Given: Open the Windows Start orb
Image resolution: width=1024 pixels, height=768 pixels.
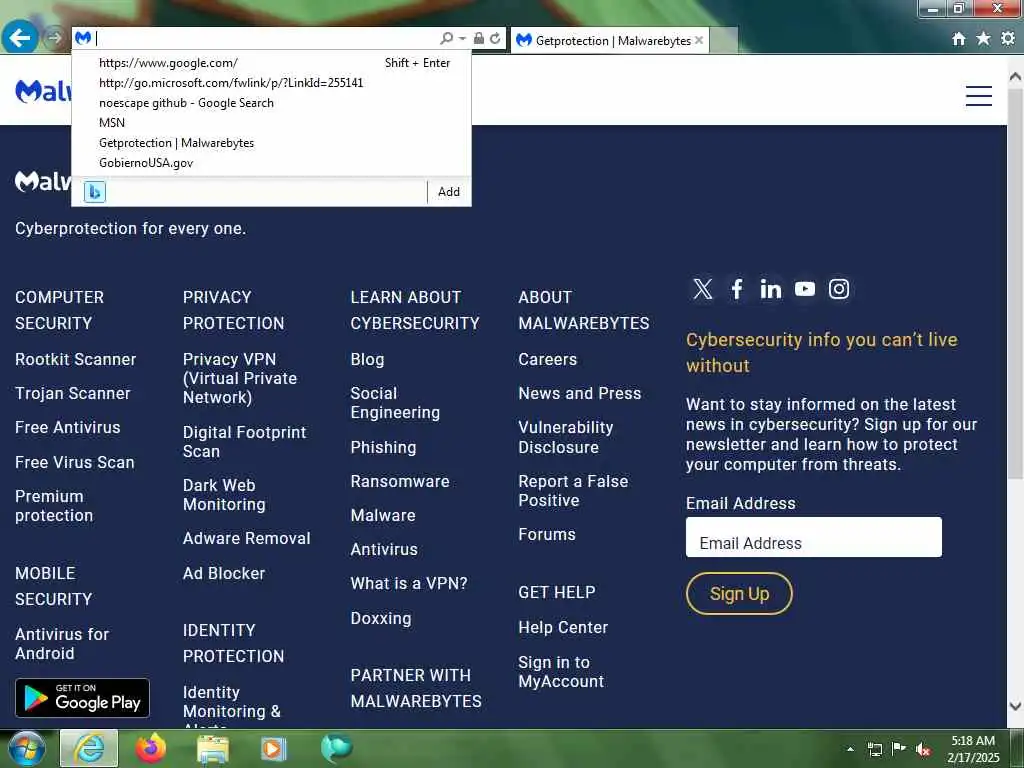Looking at the screenshot, I should 27,748.
